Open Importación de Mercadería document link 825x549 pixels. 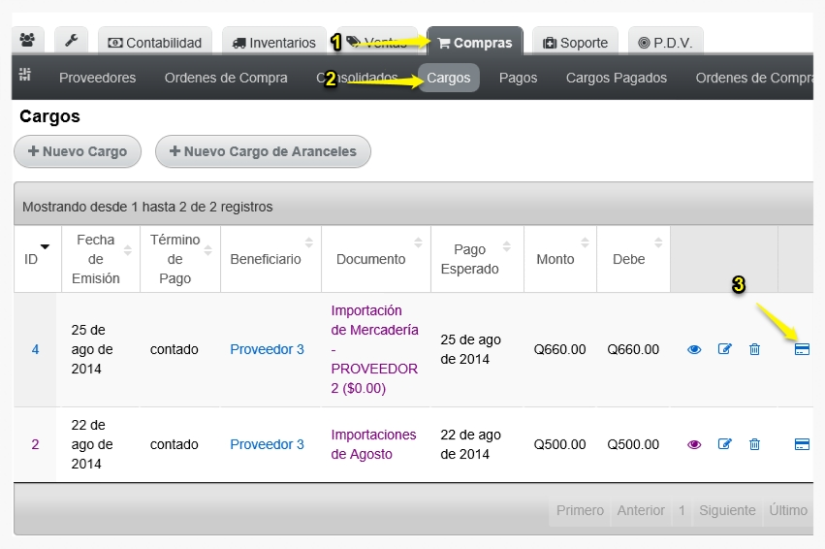375,349
